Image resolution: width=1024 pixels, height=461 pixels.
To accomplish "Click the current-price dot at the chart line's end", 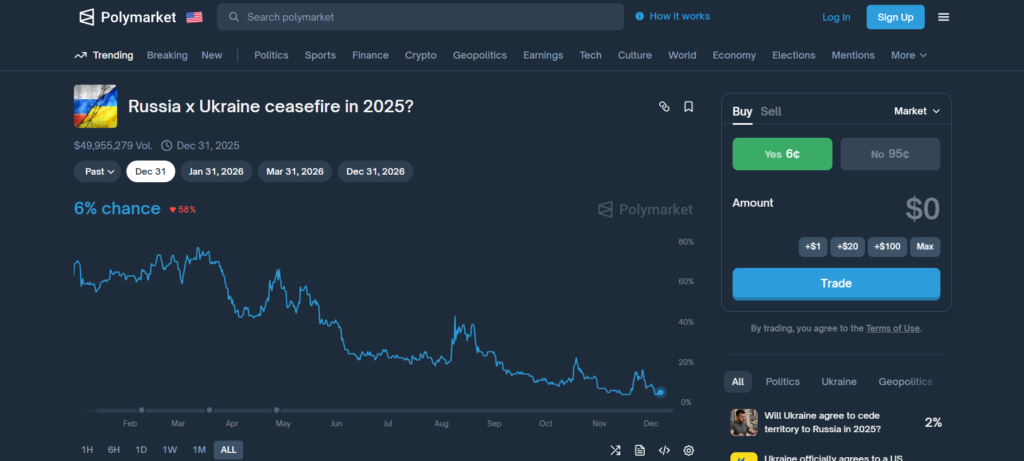I will [x=660, y=392].
